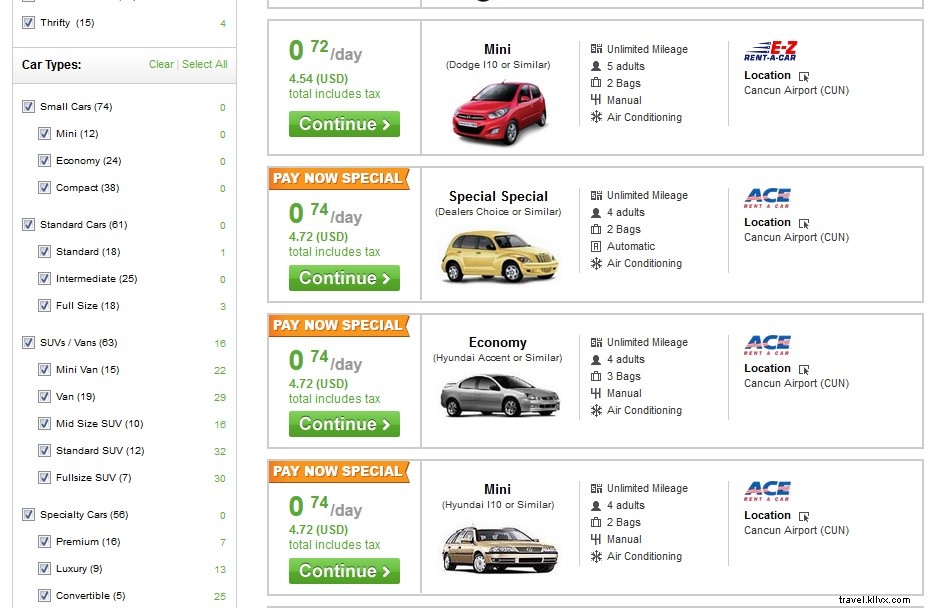Click Location pointer icon for E-Z Mini

pyautogui.click(x=804, y=76)
